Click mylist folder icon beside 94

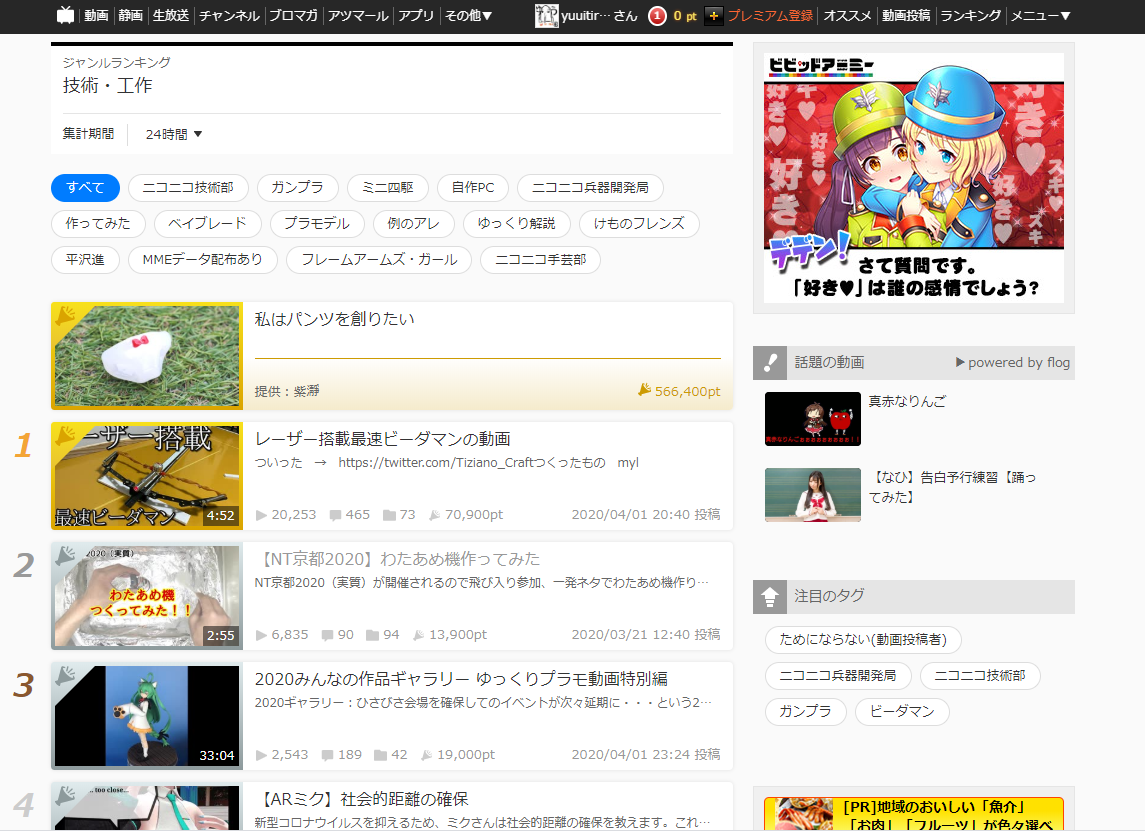(372, 635)
